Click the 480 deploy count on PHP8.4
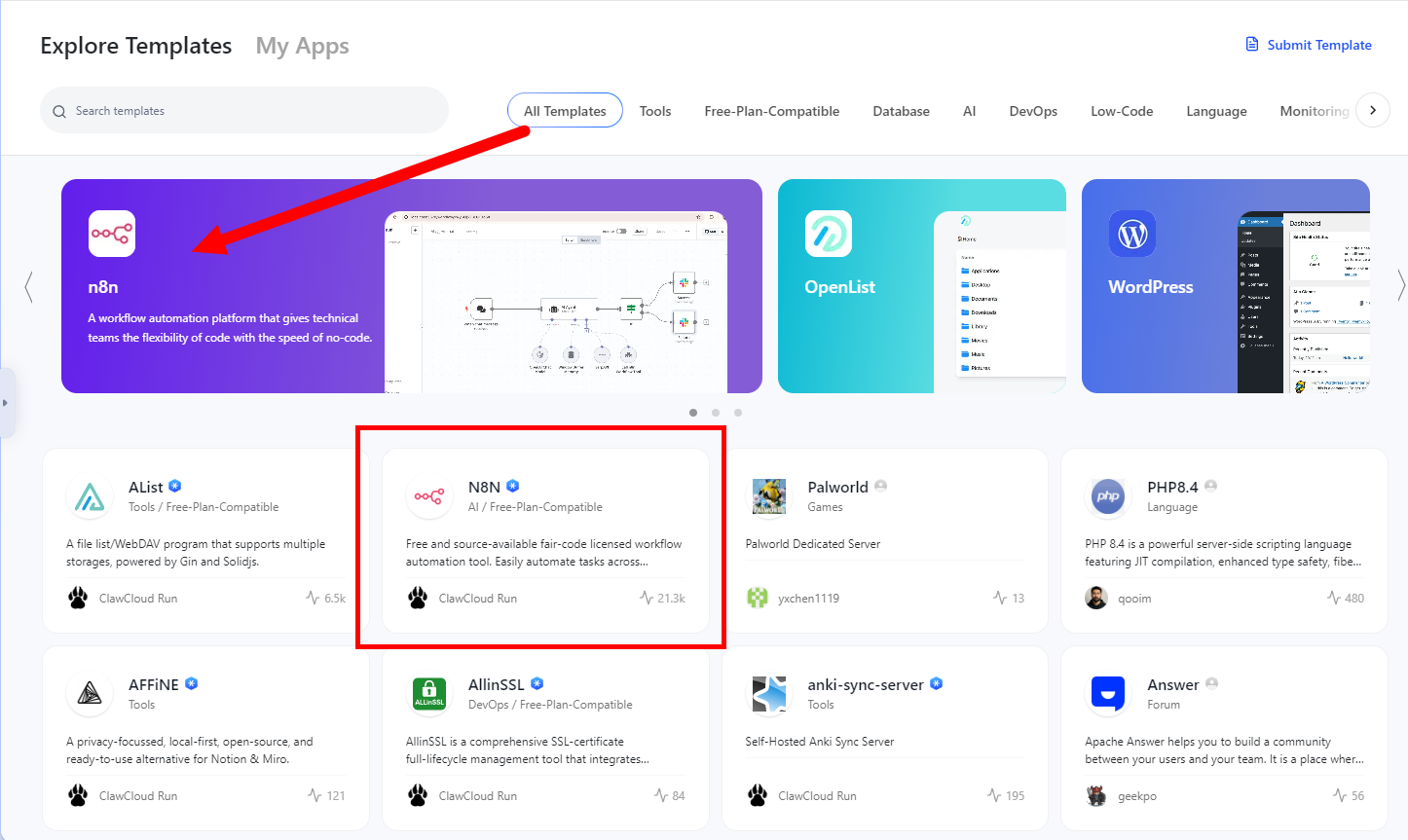This screenshot has height=840, width=1408. 1346,598
